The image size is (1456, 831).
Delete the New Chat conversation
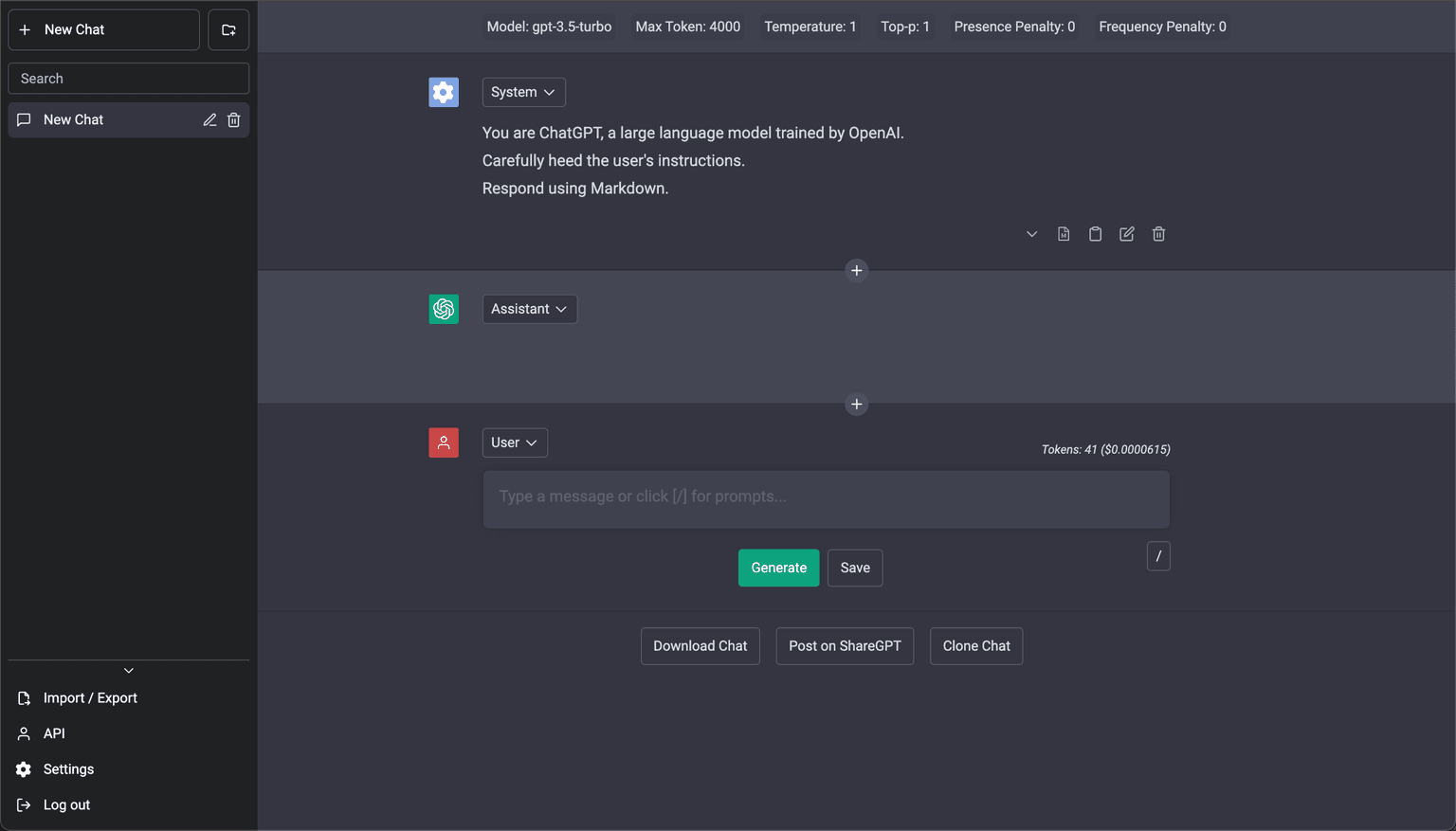tap(233, 119)
